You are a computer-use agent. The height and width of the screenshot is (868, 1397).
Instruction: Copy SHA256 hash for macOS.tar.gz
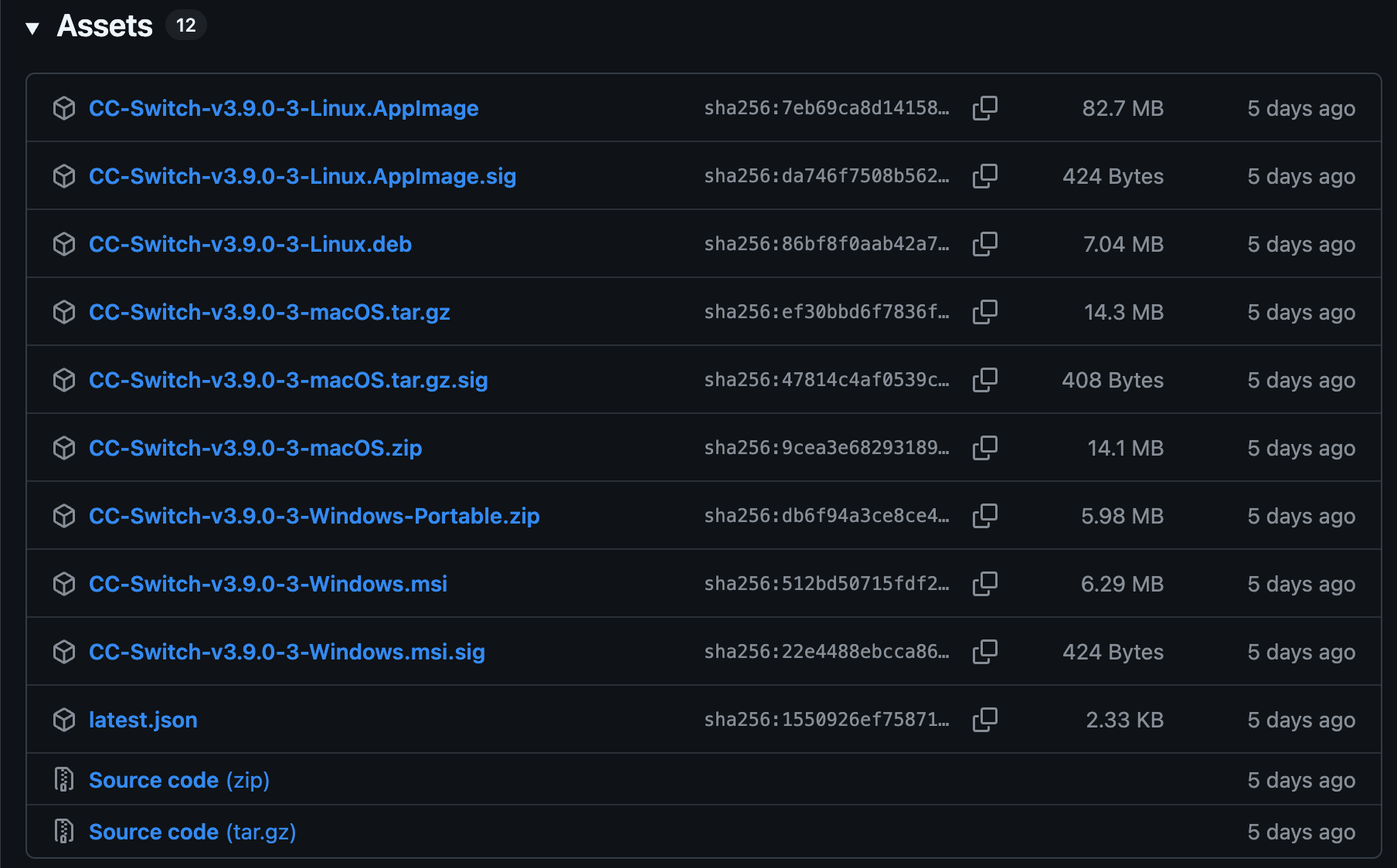(984, 312)
